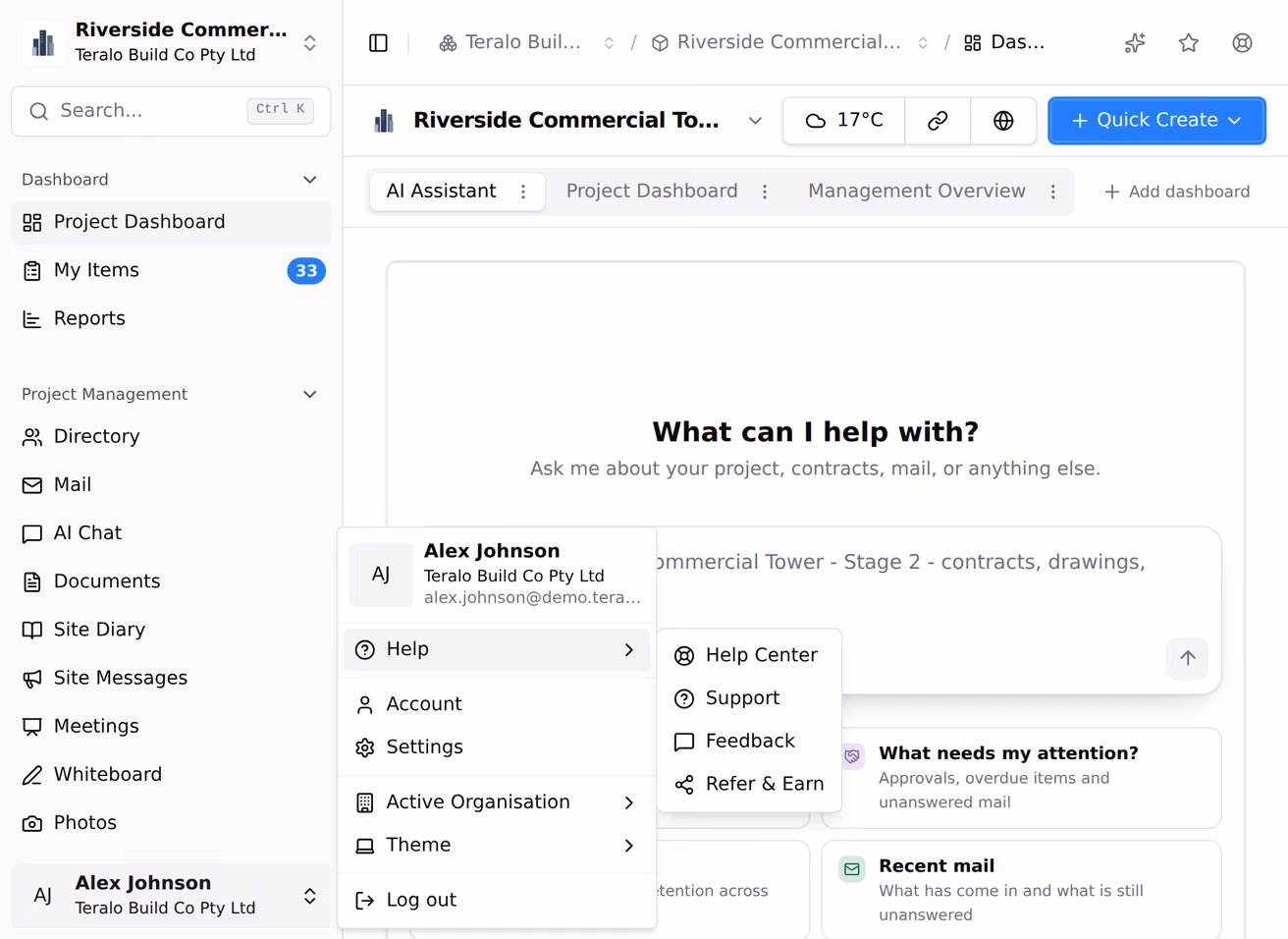Open My Items in sidebar
The height and width of the screenshot is (939, 1288).
pos(171,270)
